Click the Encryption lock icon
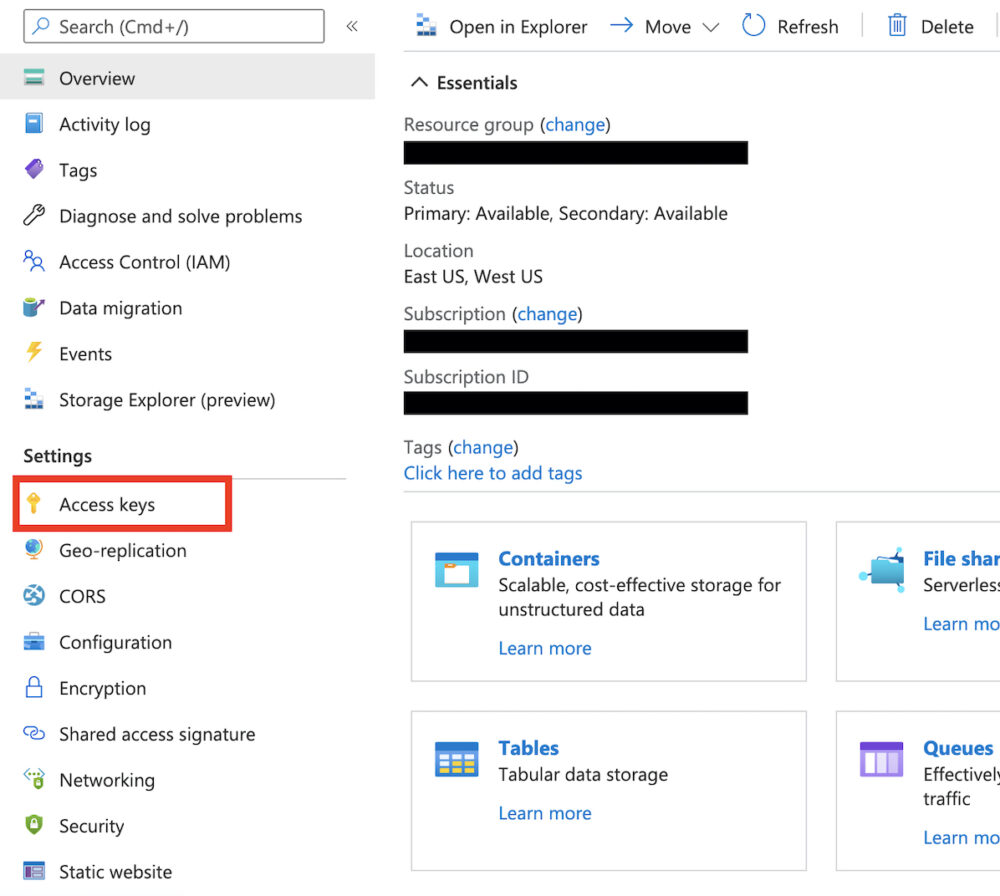 point(33,688)
